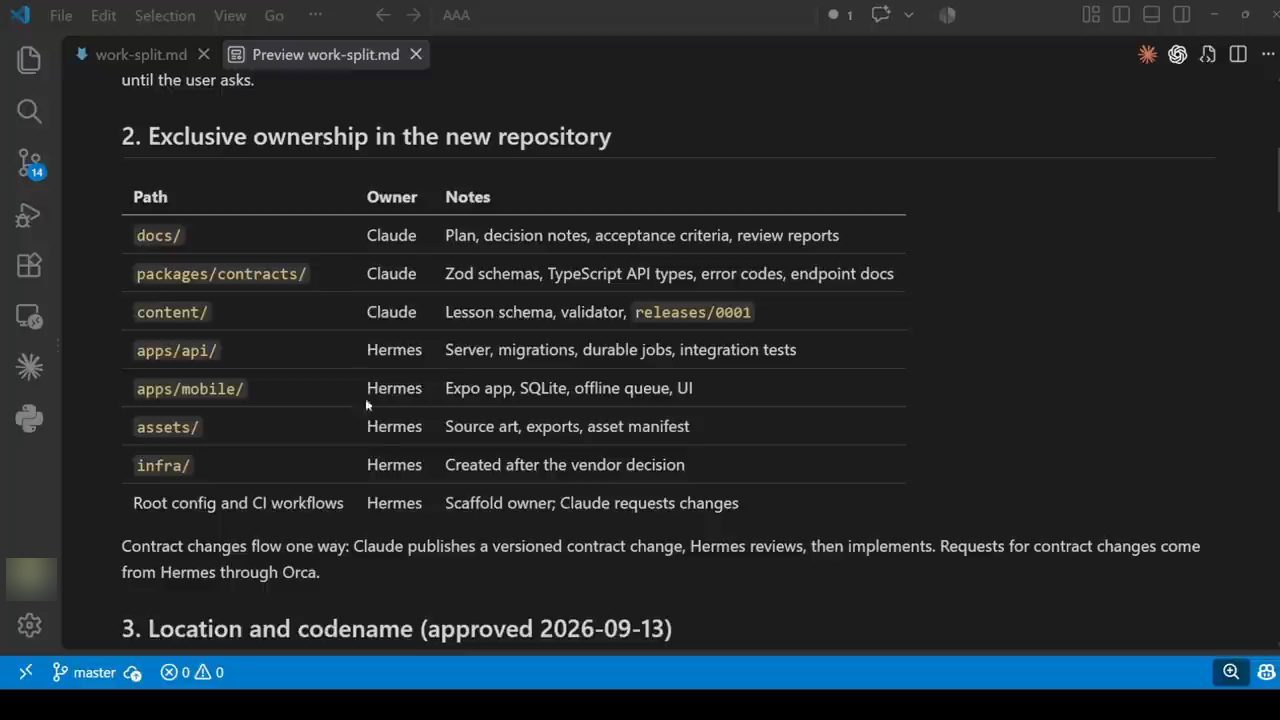Expand the hidden menu items ellipsis
1280x720 pixels.
tap(315, 15)
